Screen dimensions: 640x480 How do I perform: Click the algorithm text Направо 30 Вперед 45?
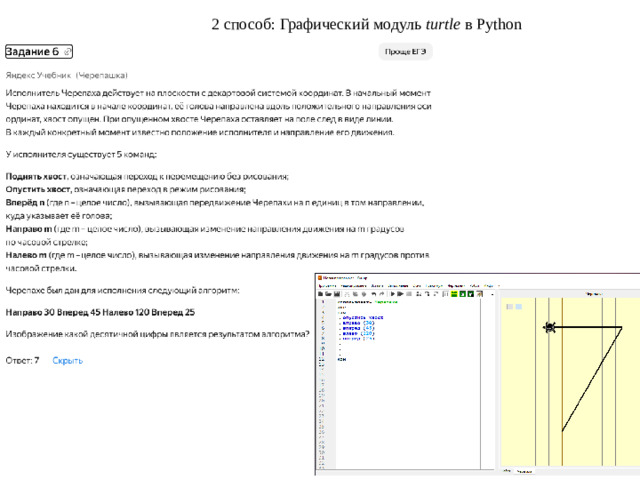pyautogui.click(x=53, y=312)
